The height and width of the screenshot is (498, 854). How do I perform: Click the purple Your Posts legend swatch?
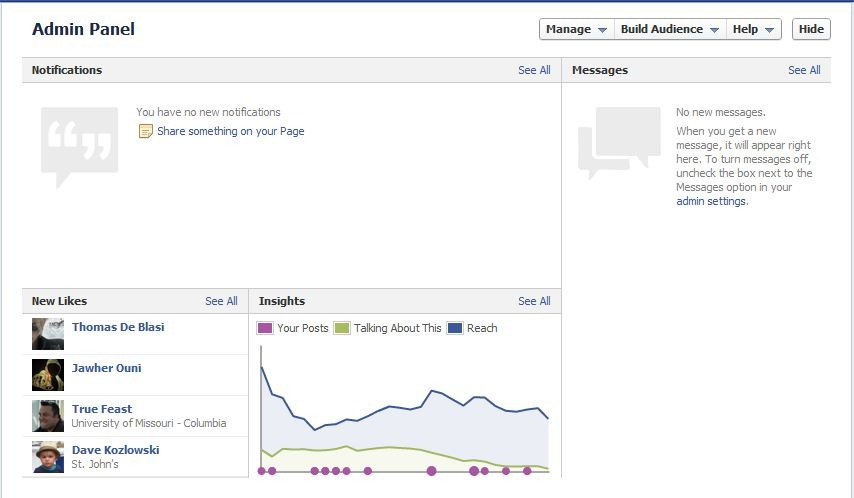[265, 328]
